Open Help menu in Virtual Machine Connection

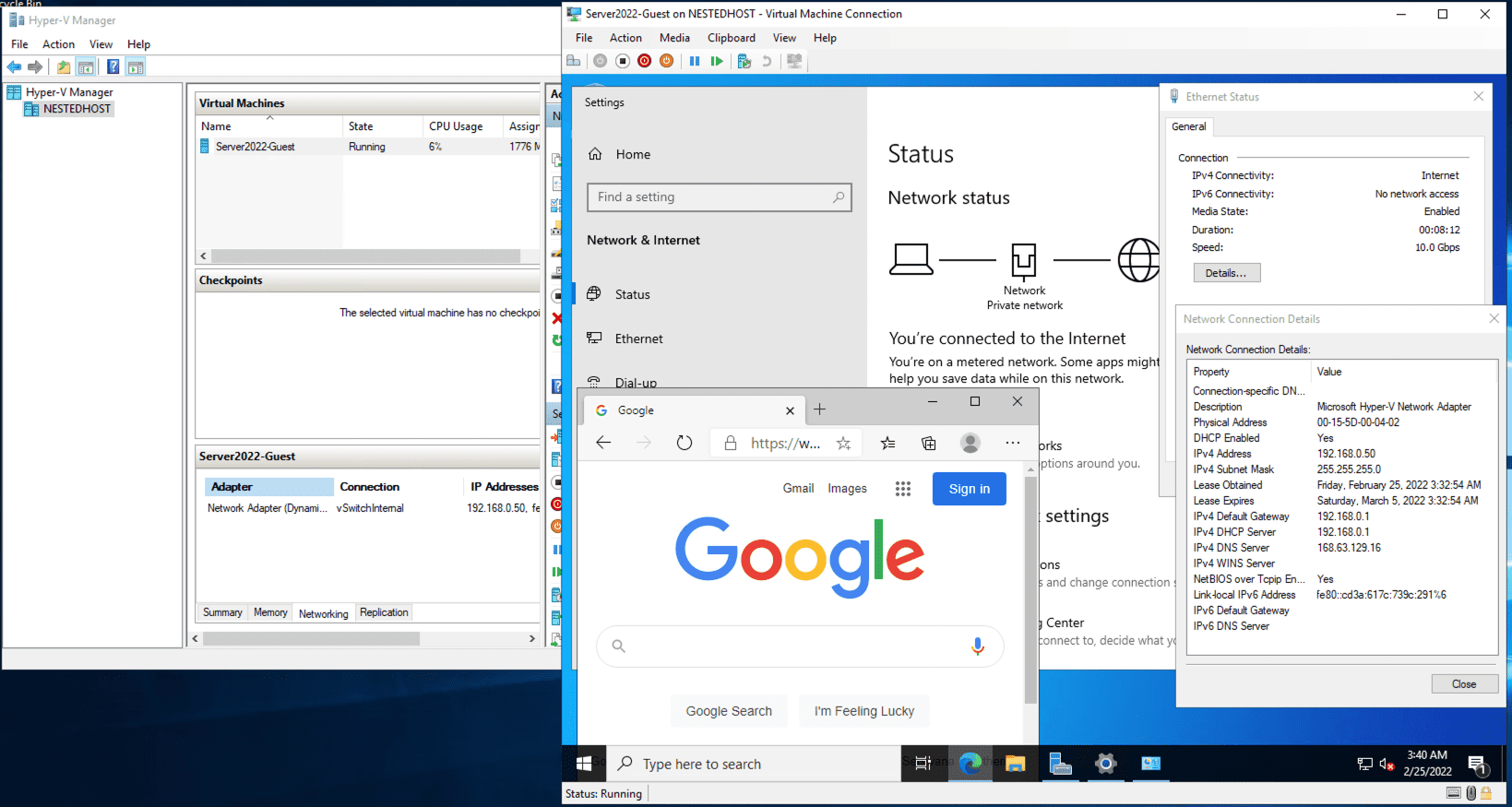tap(825, 38)
